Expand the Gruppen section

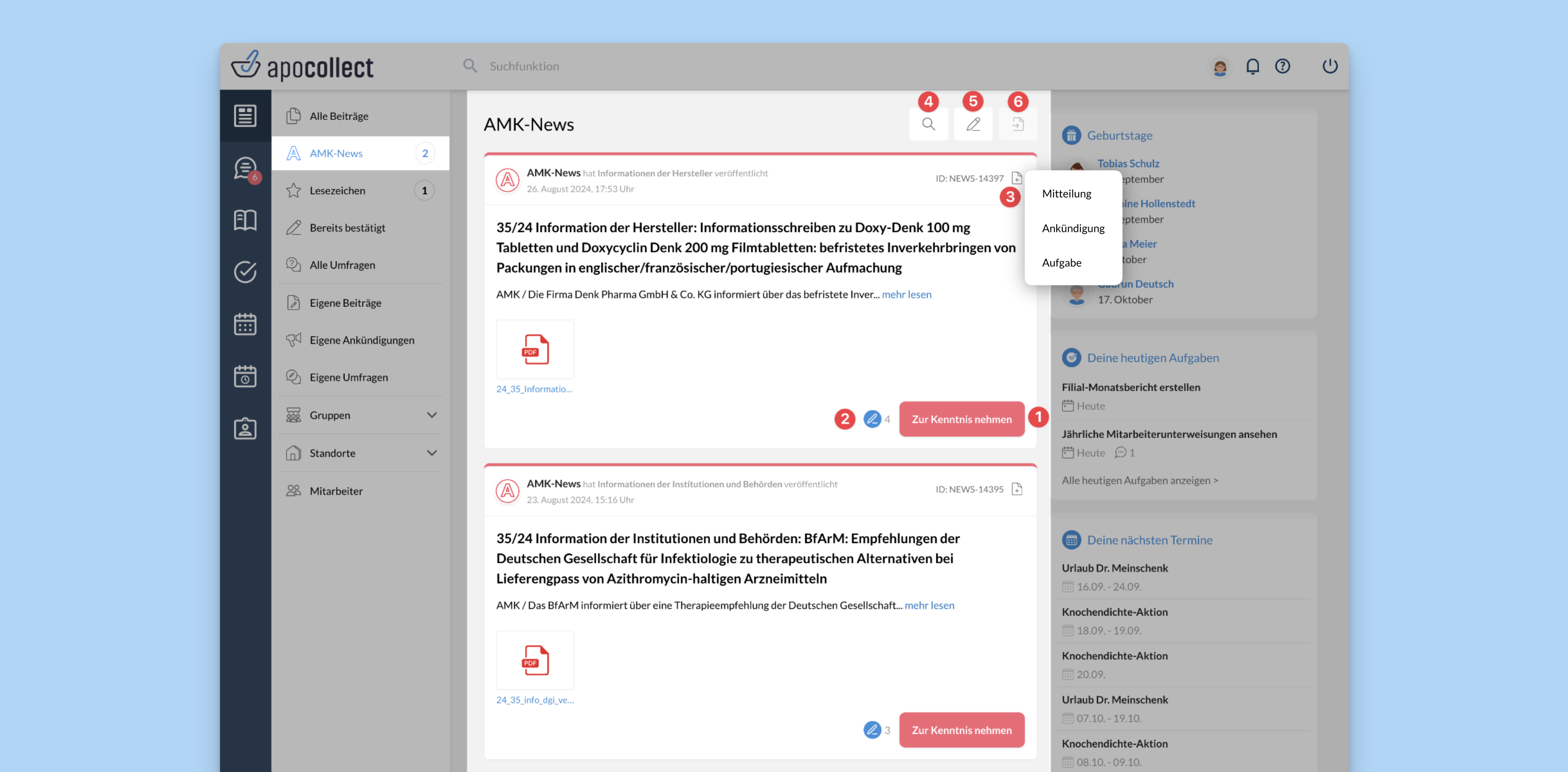coord(432,416)
